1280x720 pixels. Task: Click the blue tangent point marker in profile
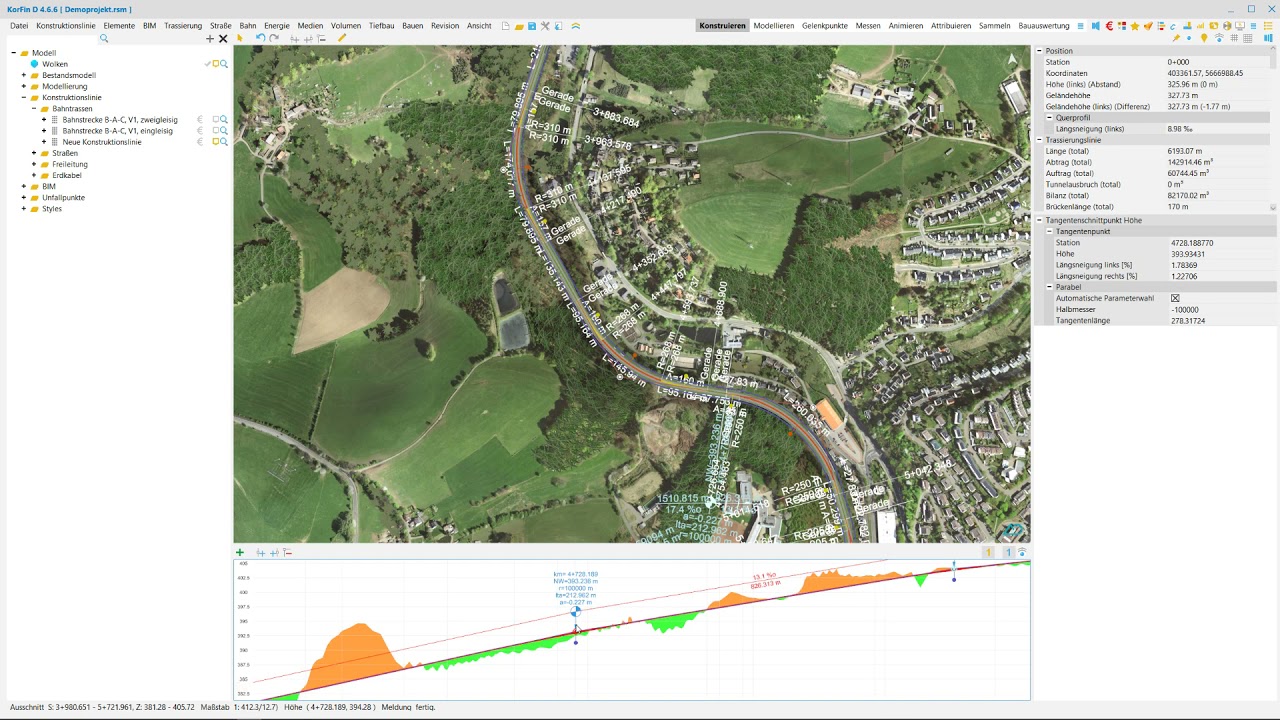pos(575,612)
